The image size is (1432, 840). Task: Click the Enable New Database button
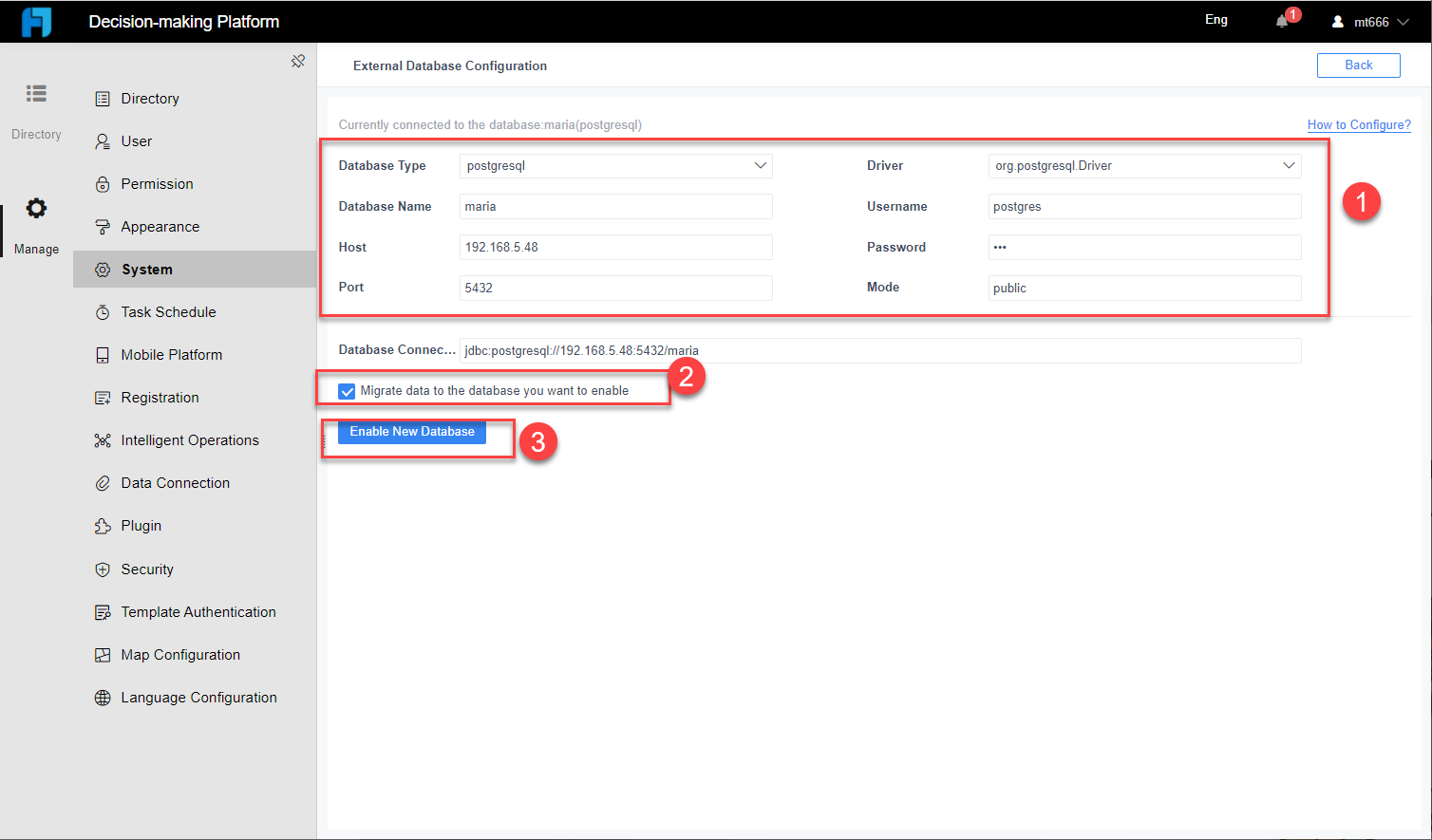[x=411, y=431]
